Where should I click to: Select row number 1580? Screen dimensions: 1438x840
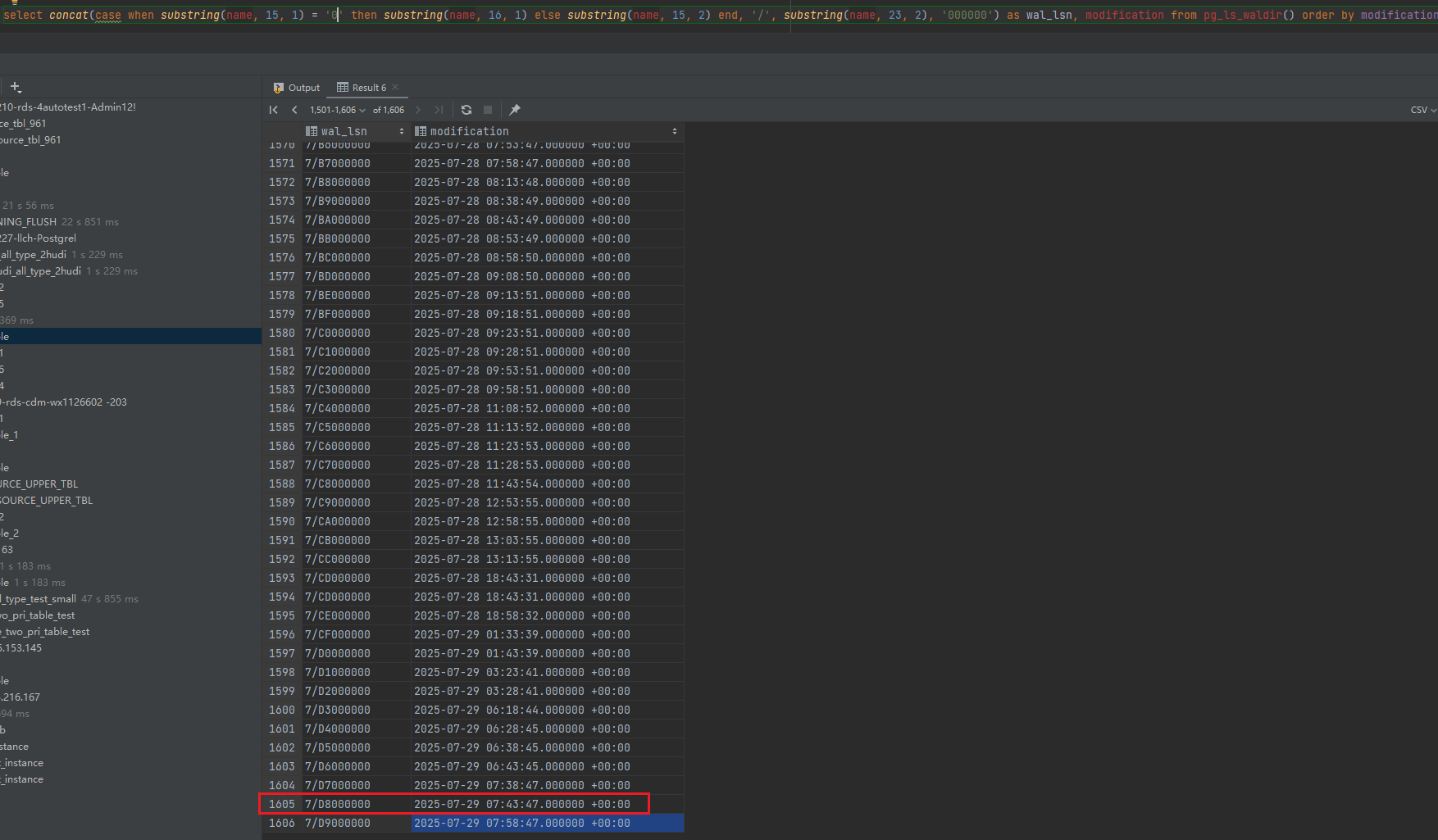tap(282, 334)
